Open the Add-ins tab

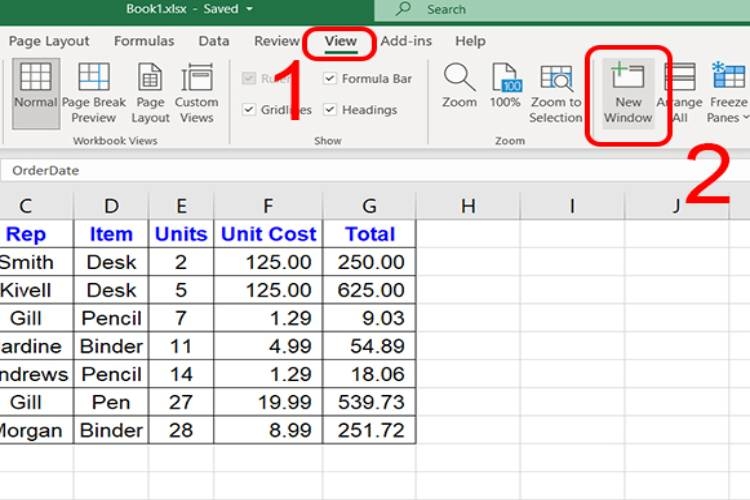coord(406,41)
